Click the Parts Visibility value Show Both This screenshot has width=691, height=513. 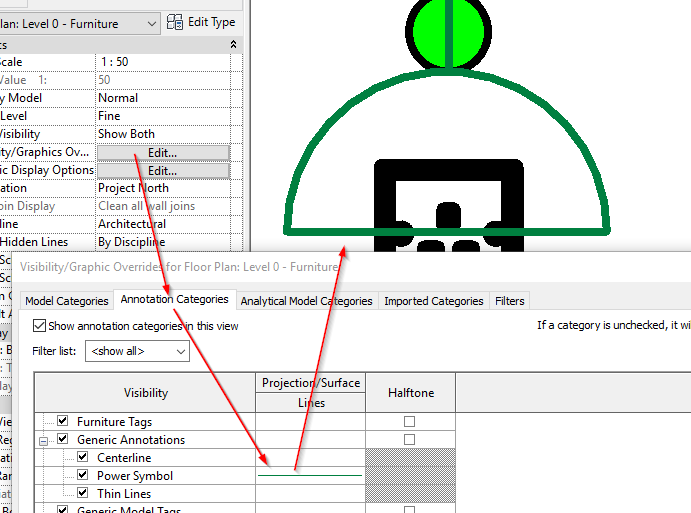point(163,134)
